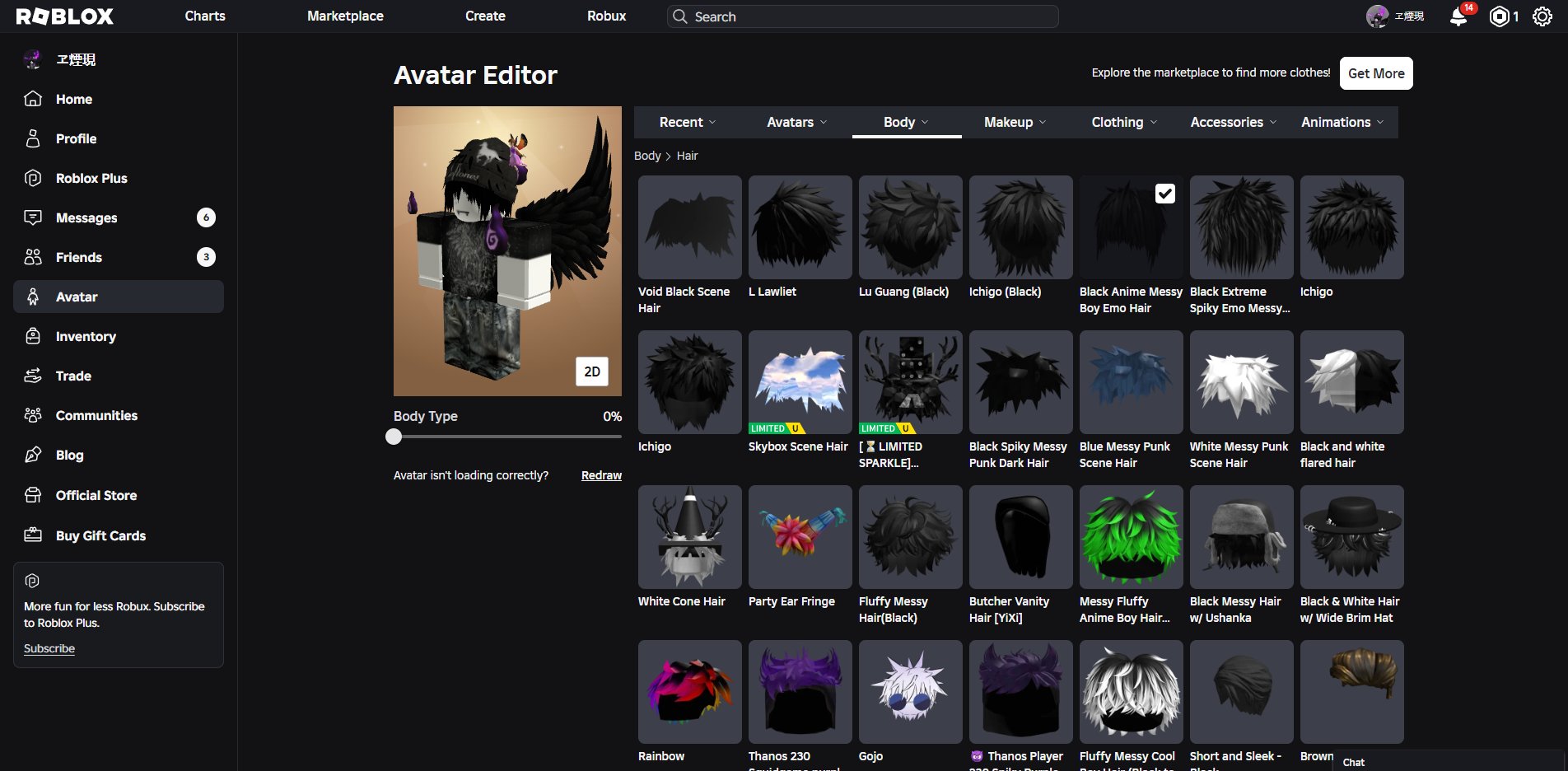Select the Black Extreme Spiky Emo Messy hair
This screenshot has width=1568, height=771.
coord(1242,227)
